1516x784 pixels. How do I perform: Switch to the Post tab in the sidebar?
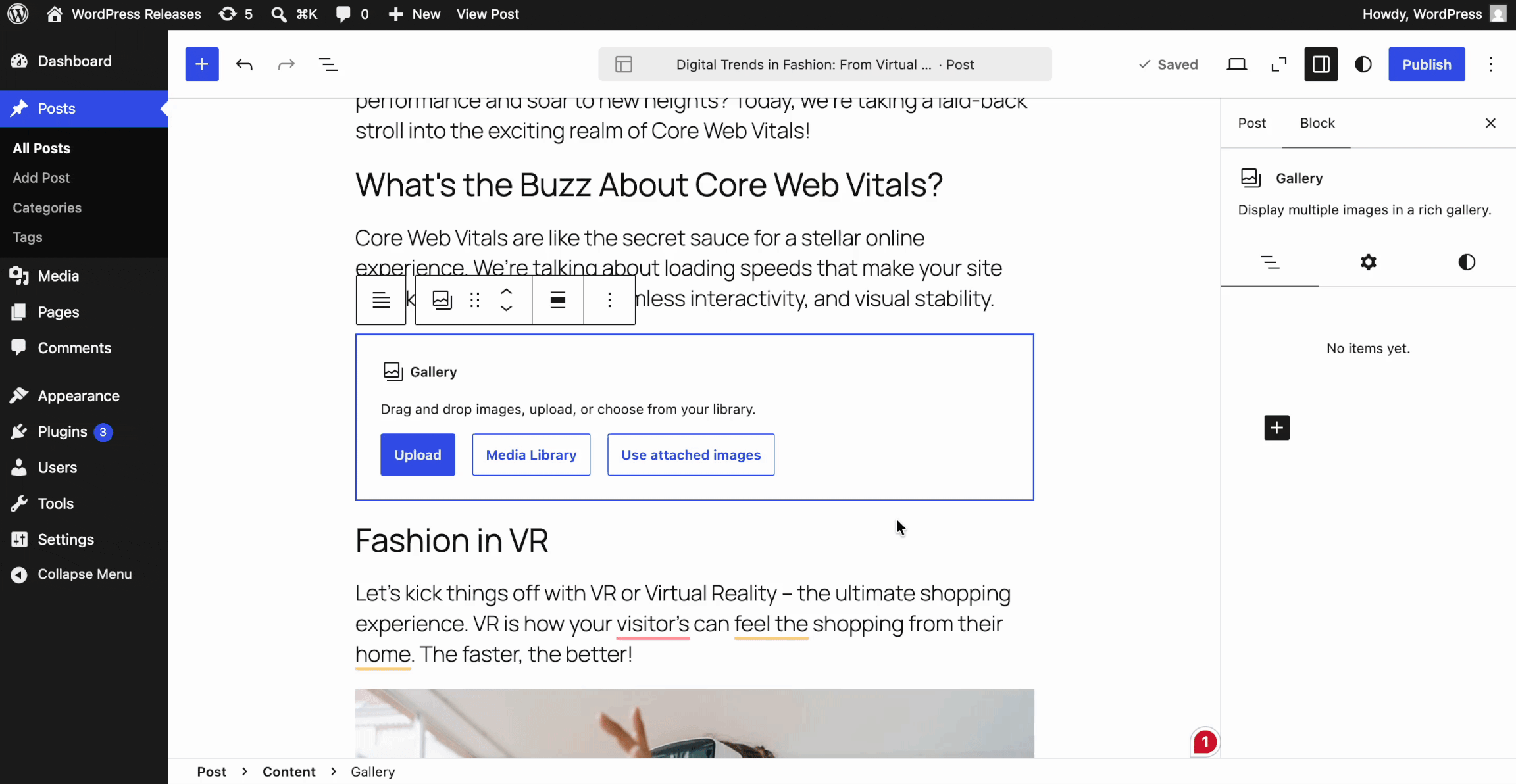tap(1252, 123)
